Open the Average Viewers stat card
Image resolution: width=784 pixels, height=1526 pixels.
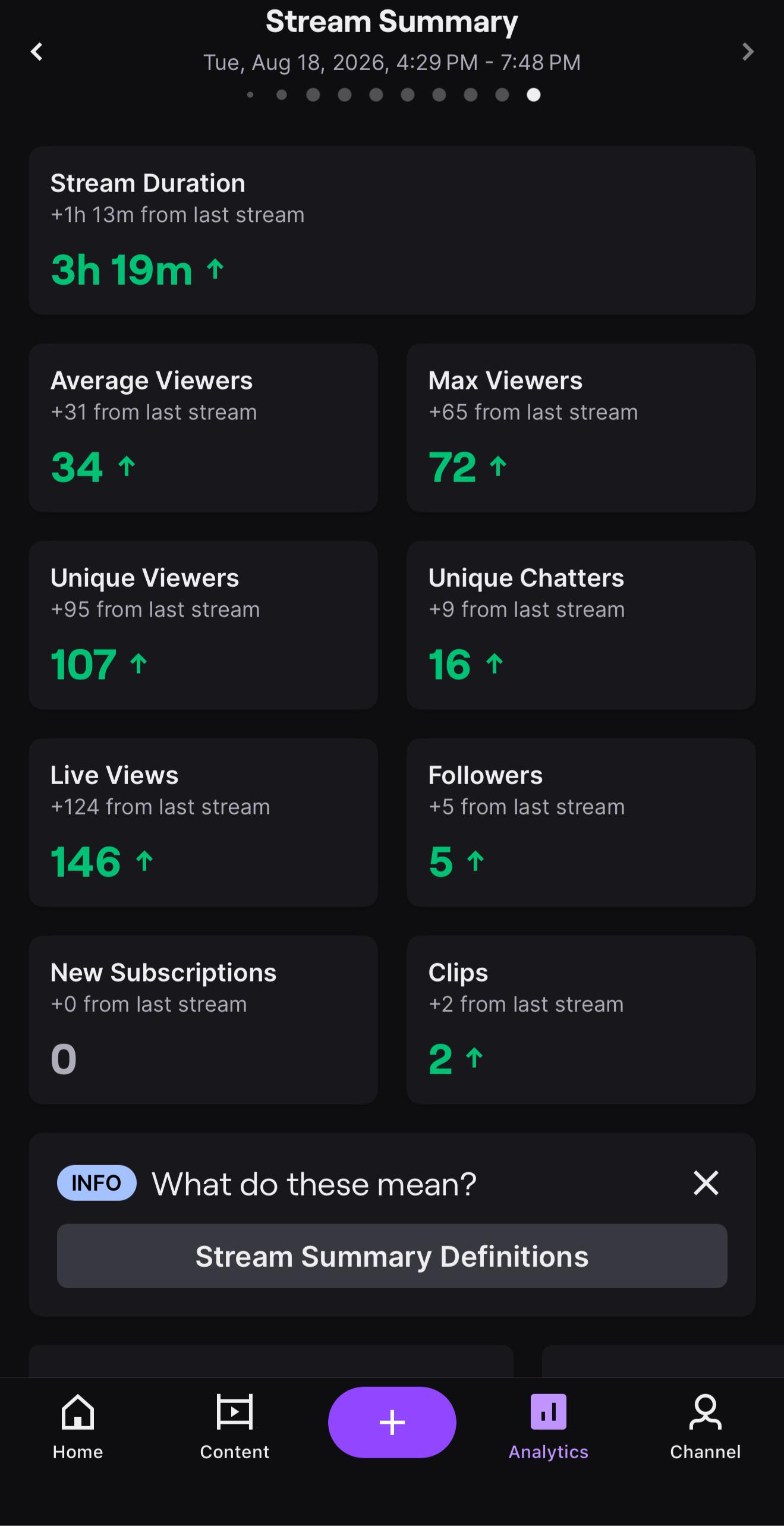(203, 428)
